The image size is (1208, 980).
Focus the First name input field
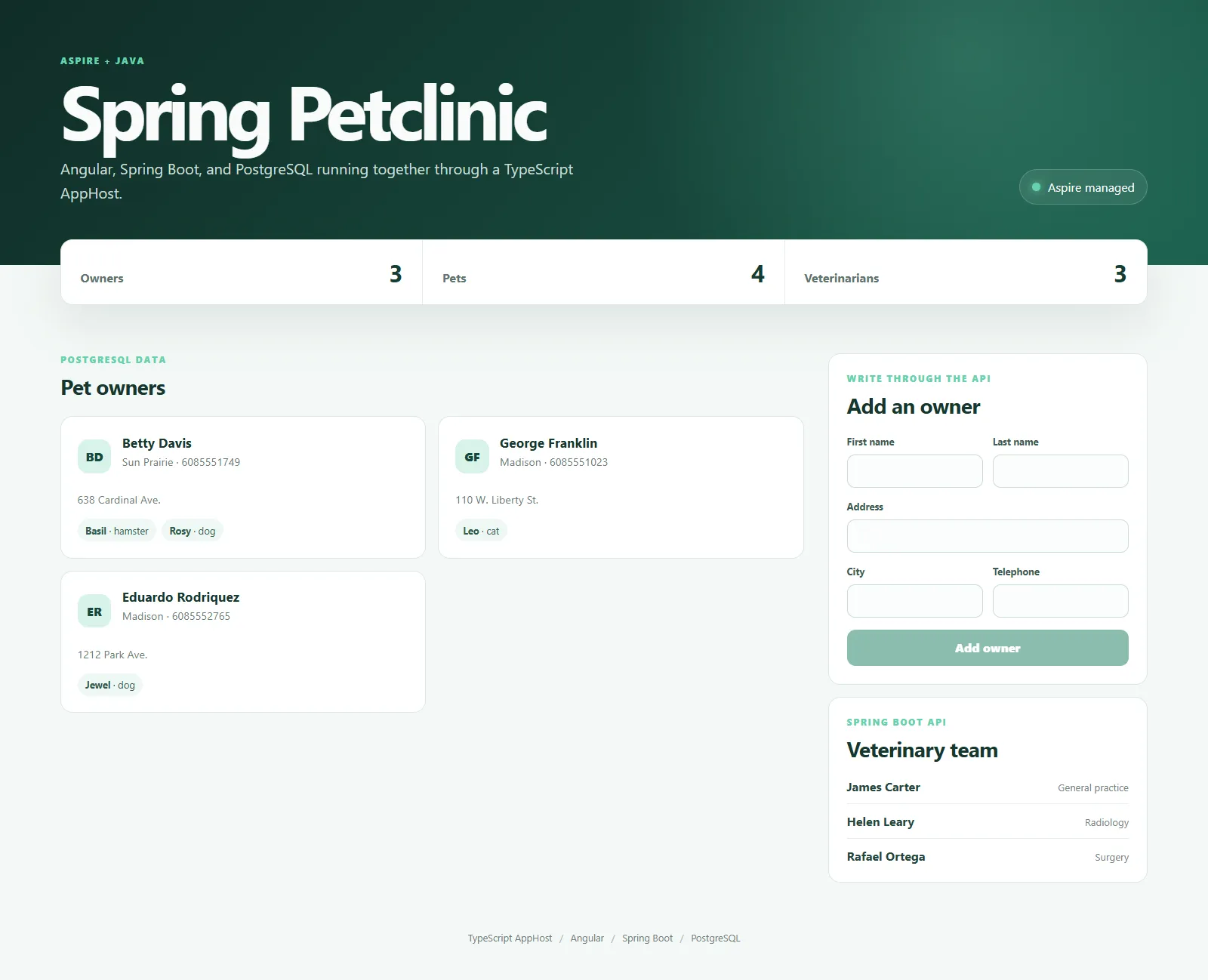click(x=914, y=471)
